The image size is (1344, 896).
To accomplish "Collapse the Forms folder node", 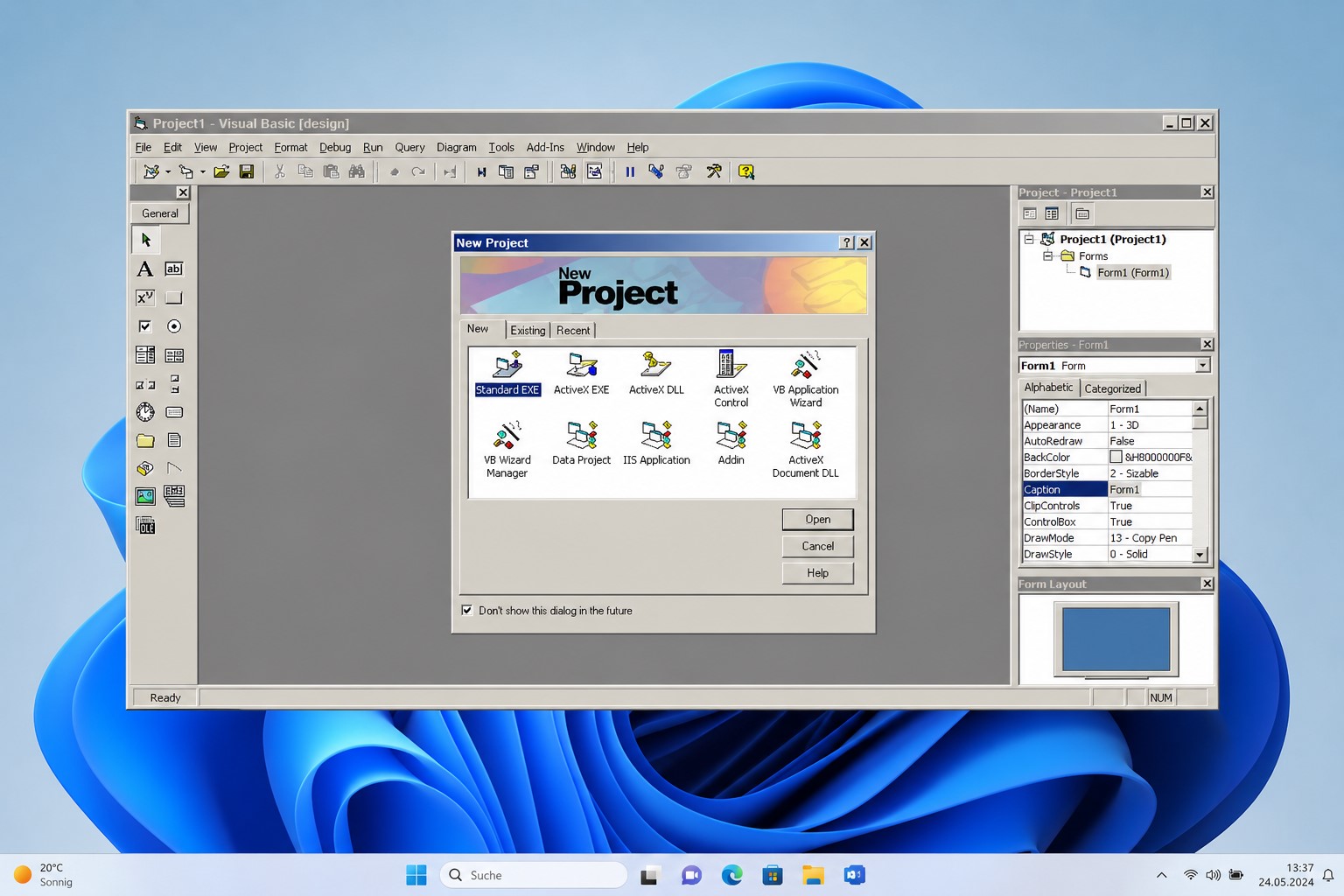I will click(x=1047, y=255).
